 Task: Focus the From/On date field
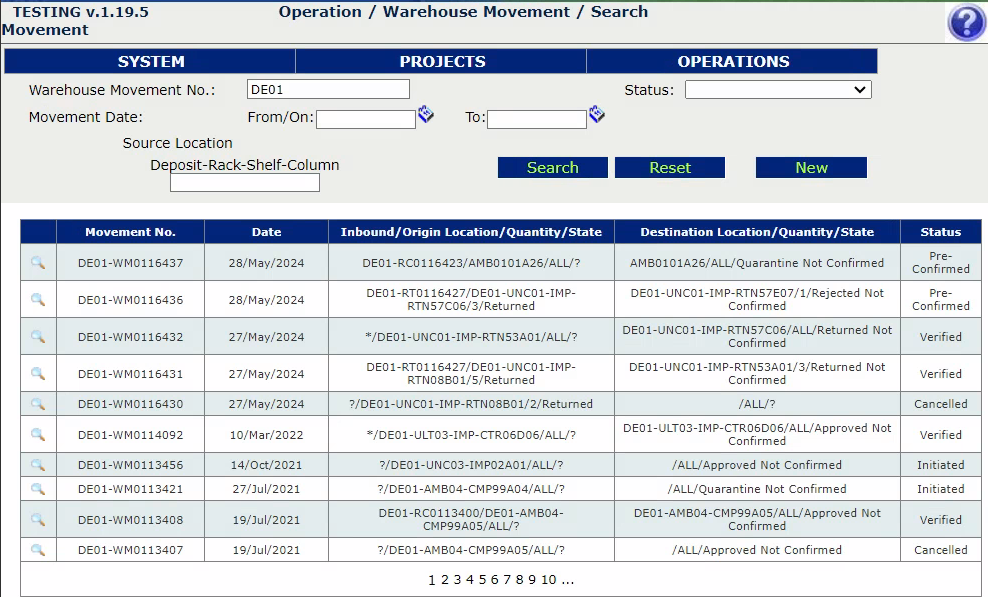(365, 119)
